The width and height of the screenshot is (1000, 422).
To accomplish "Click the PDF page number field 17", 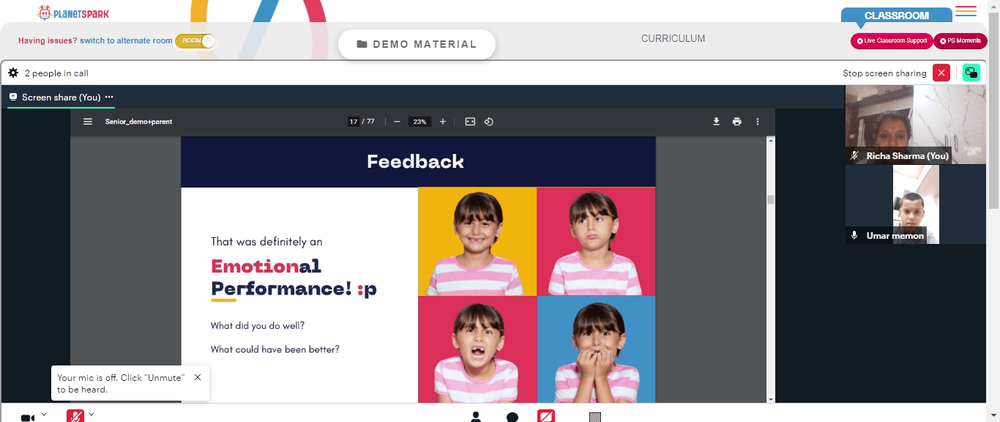I will (353, 122).
